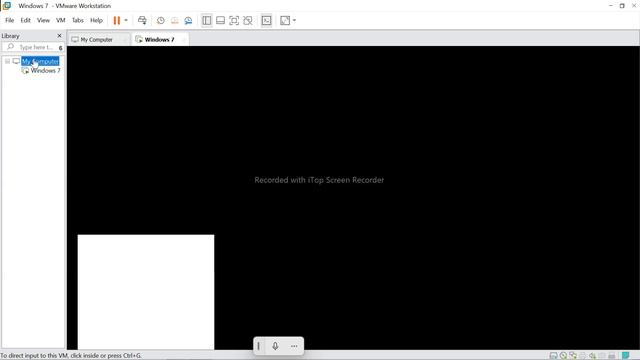The height and width of the screenshot is (360, 640).
Task: Pause the virtual machine with the orange button
Action: [117, 20]
